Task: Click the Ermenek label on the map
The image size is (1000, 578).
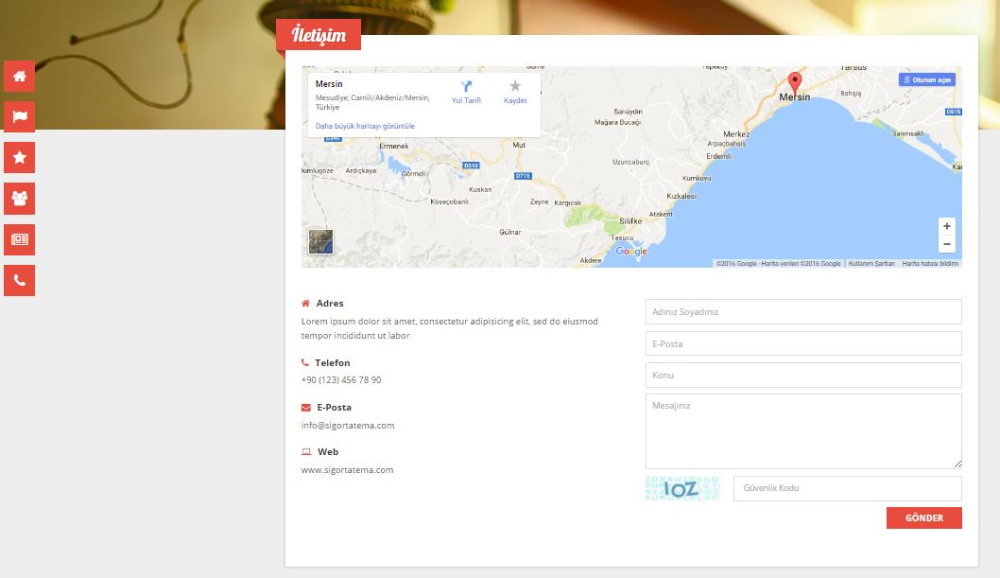Action: coord(393,146)
